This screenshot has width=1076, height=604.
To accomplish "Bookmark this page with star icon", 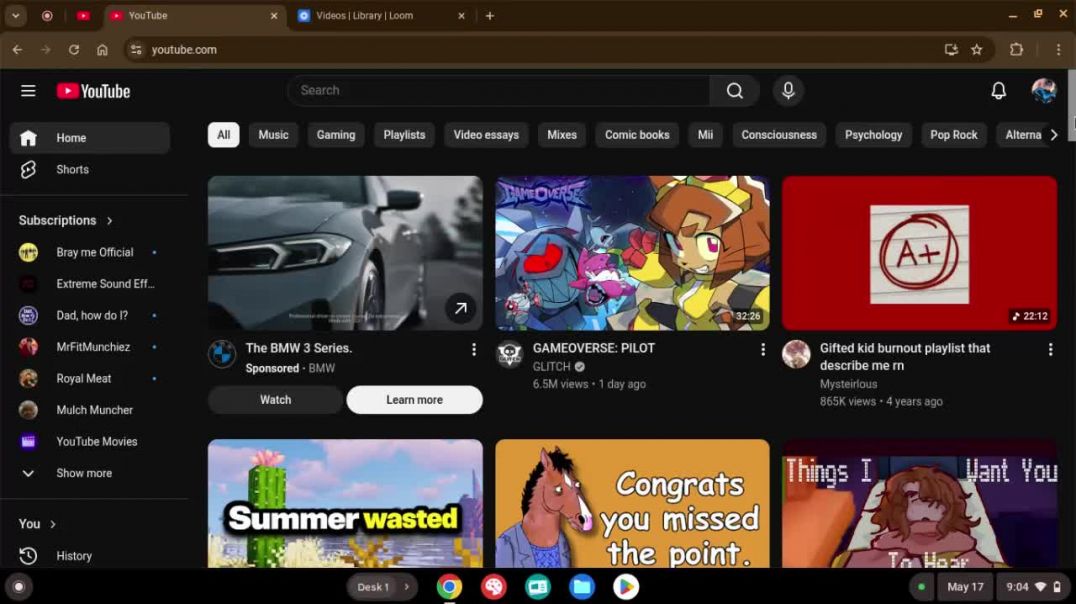I will 976,49.
